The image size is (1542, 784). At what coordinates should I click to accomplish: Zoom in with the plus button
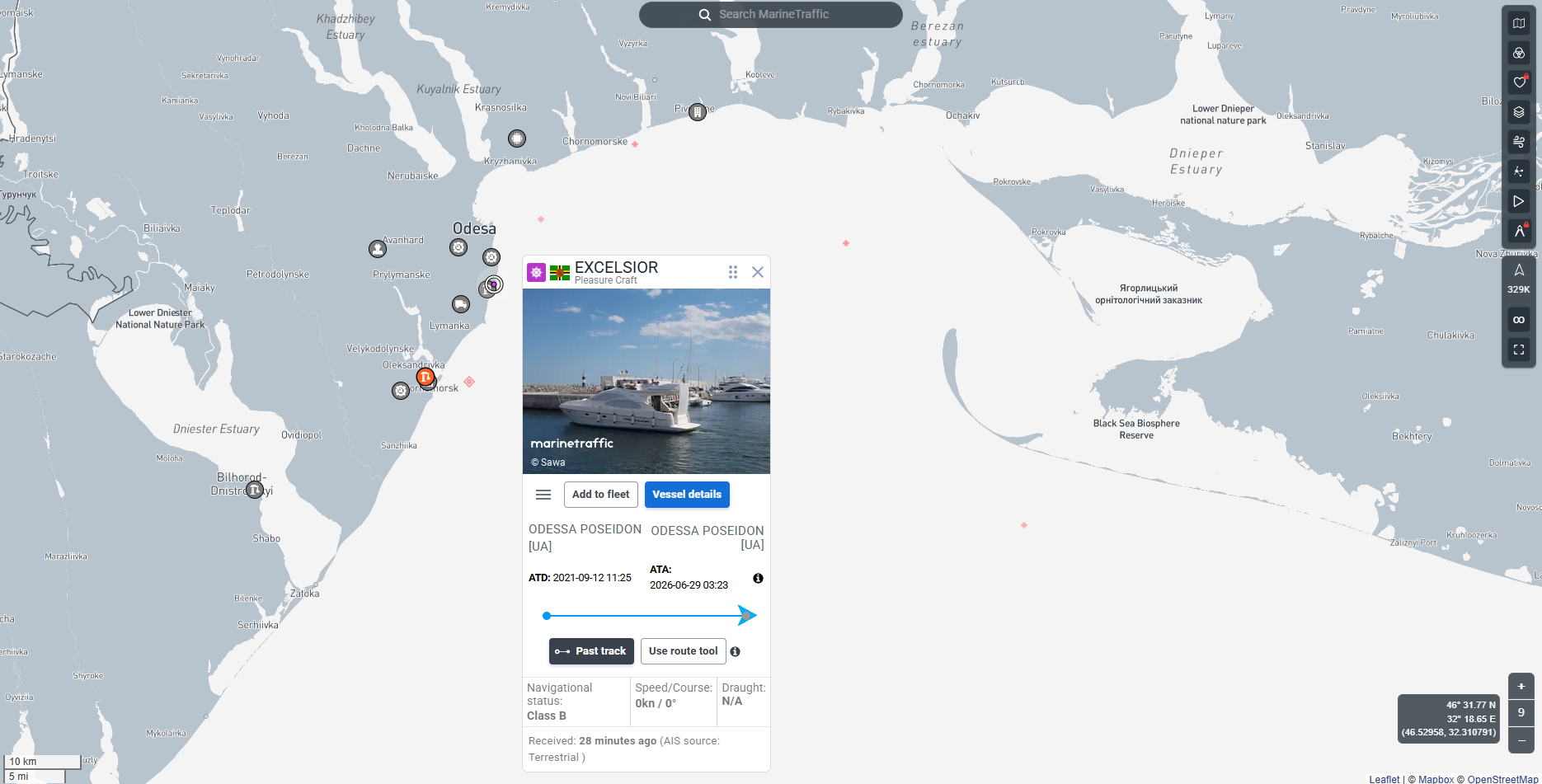(1521, 686)
